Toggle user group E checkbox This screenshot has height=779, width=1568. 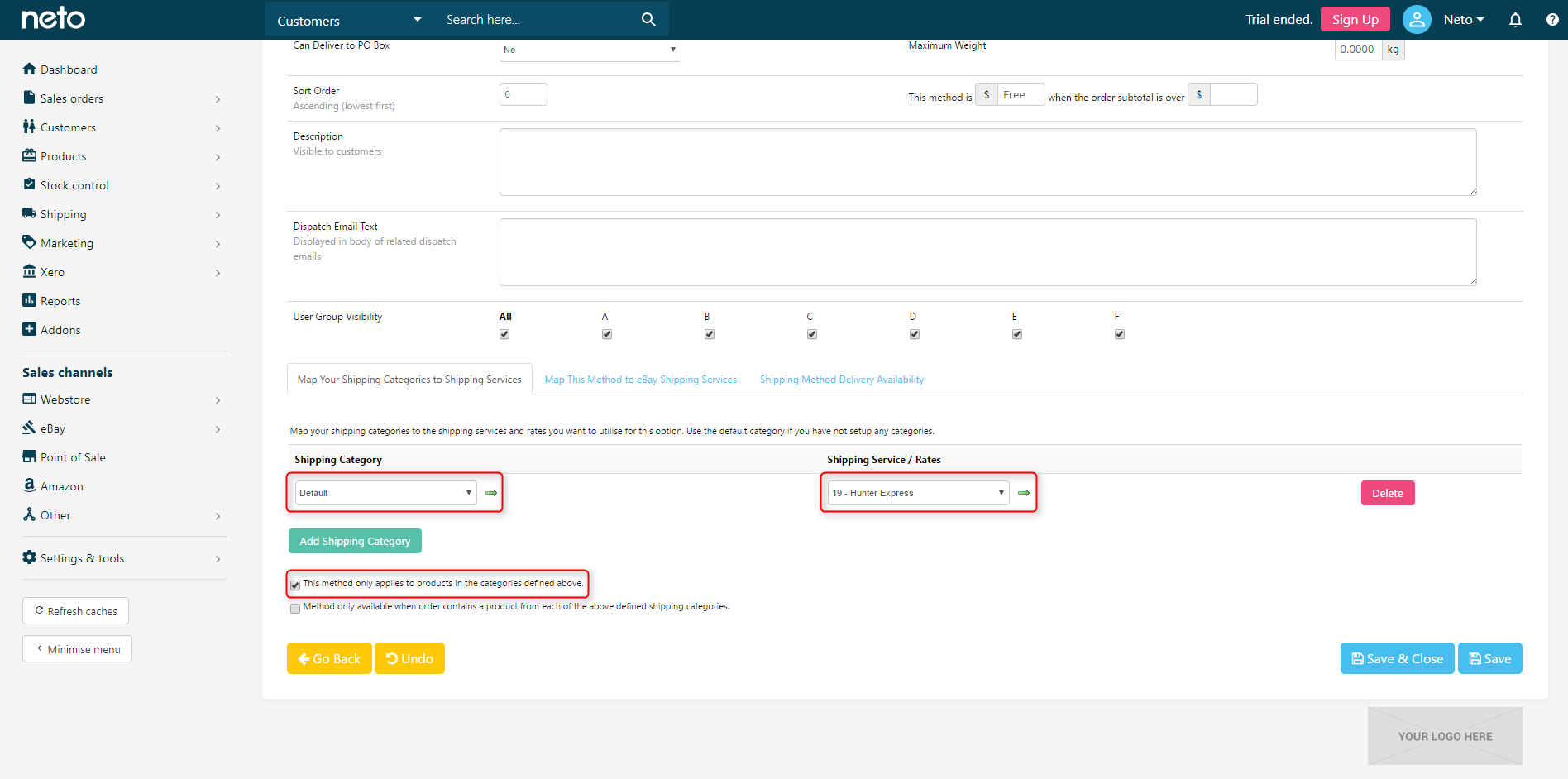tap(1017, 334)
